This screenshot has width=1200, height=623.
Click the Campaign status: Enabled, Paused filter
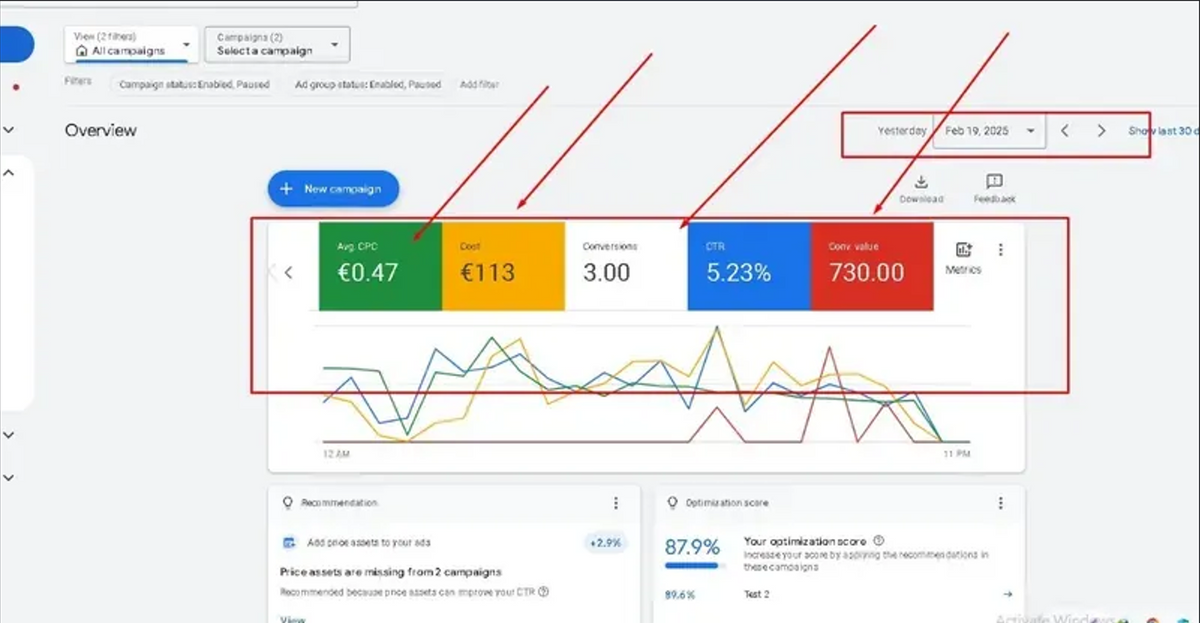click(x=194, y=85)
